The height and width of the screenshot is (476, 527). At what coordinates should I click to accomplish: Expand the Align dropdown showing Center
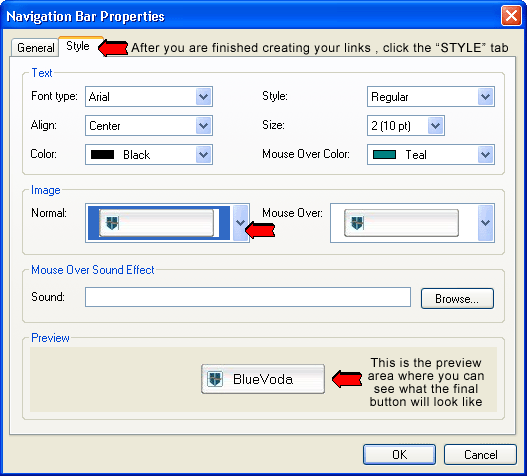pos(203,126)
